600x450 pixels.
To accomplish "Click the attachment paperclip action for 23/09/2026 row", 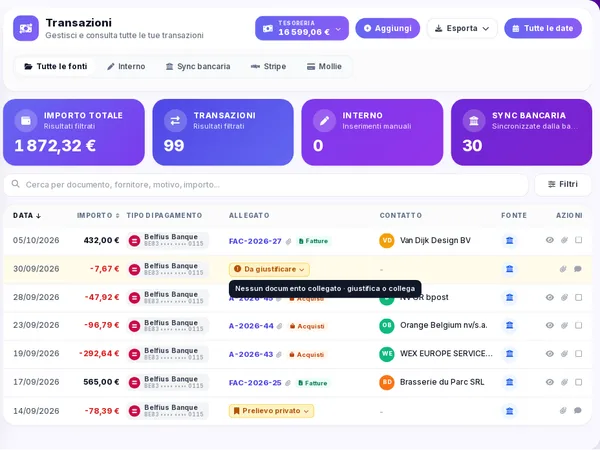I will click(x=564, y=325).
